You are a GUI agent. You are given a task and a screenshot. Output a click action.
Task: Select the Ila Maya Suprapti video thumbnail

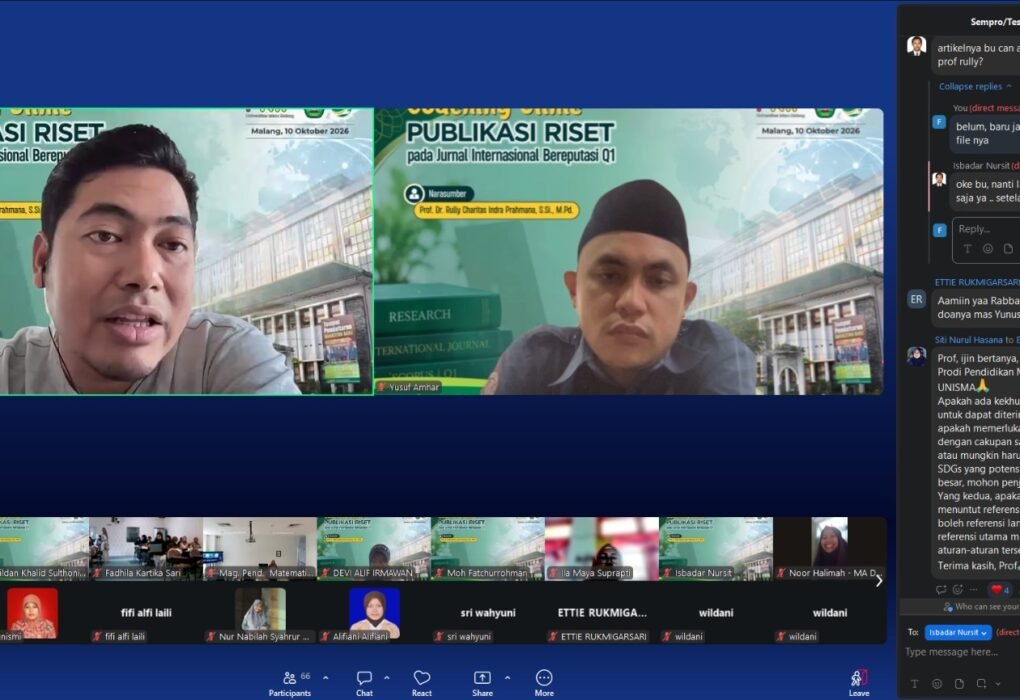[x=602, y=548]
